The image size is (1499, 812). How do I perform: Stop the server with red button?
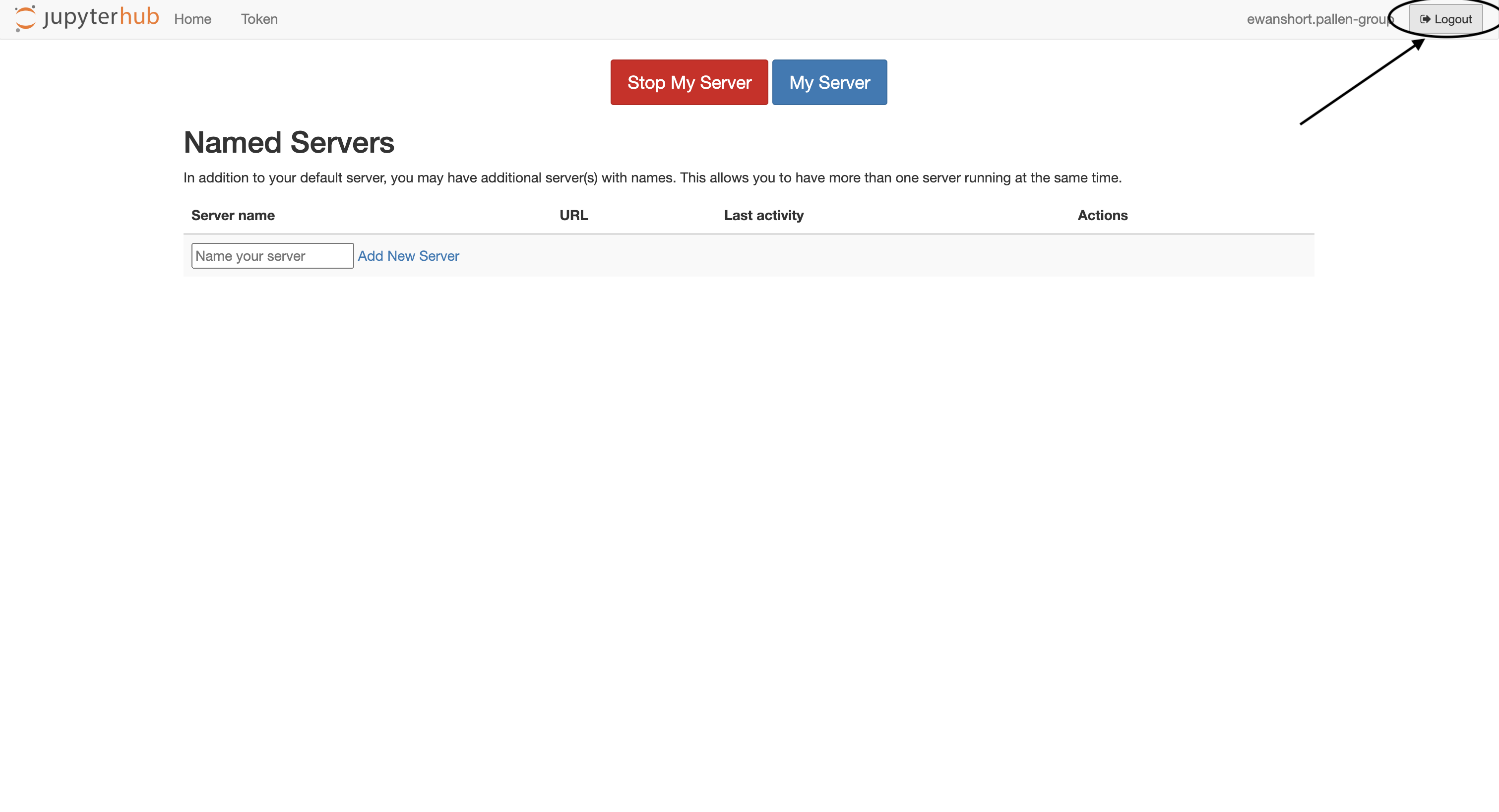tap(689, 83)
